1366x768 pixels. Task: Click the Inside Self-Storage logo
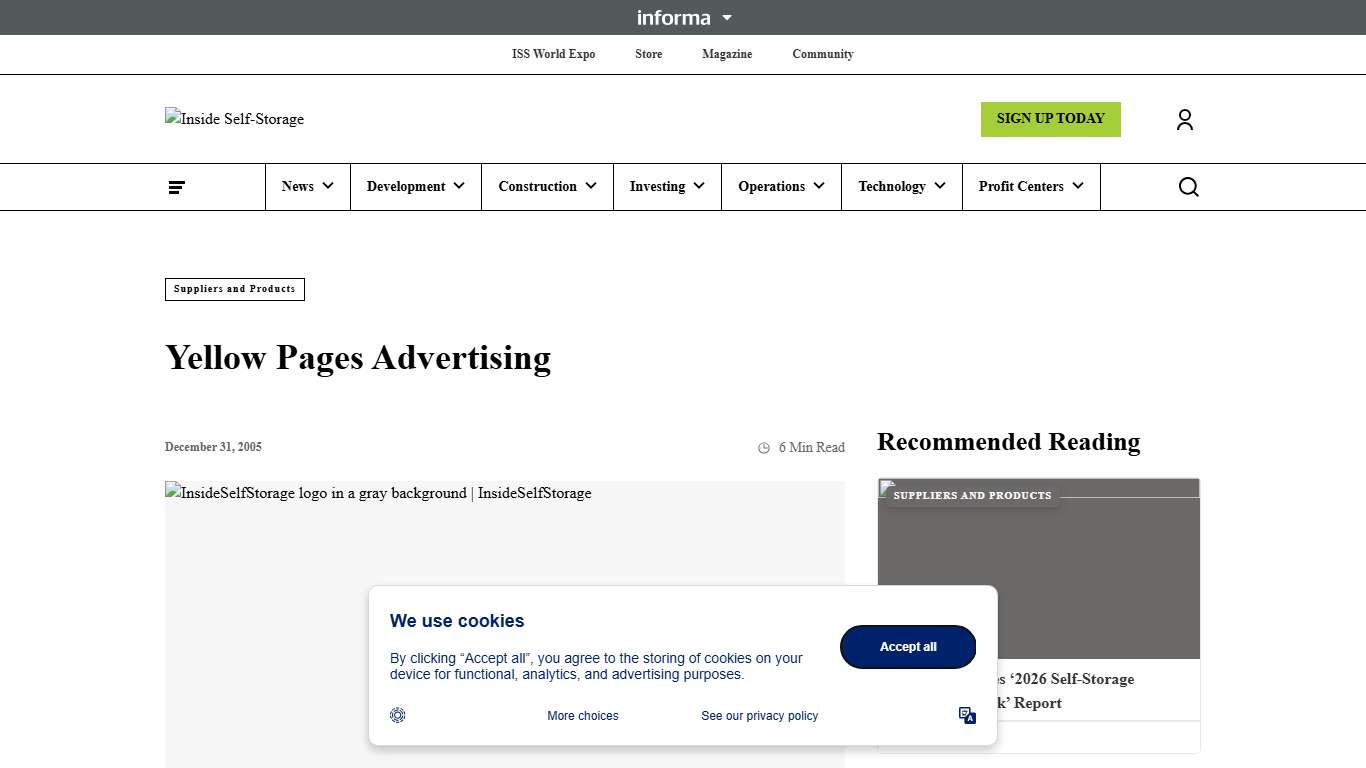pos(234,119)
